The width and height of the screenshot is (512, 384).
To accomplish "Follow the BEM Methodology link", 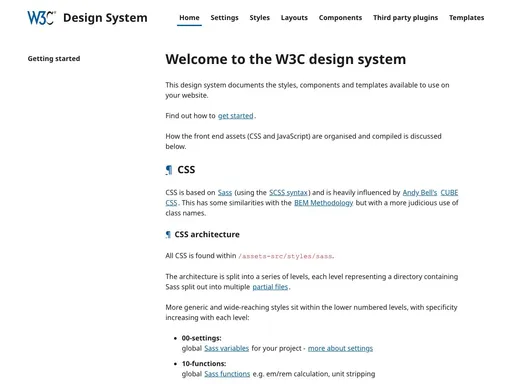I will [323, 203].
